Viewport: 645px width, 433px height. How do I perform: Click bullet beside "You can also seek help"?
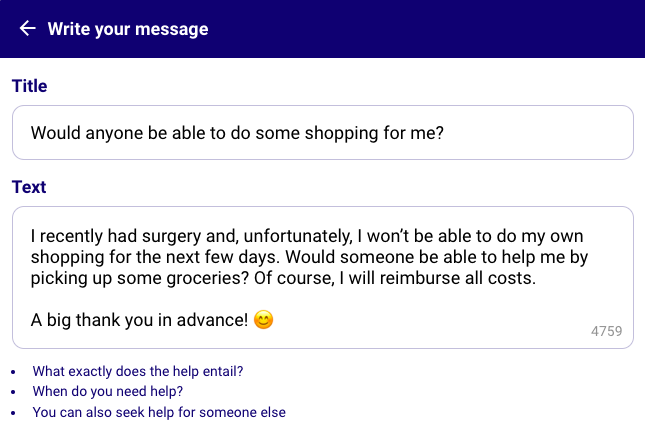pos(13,413)
